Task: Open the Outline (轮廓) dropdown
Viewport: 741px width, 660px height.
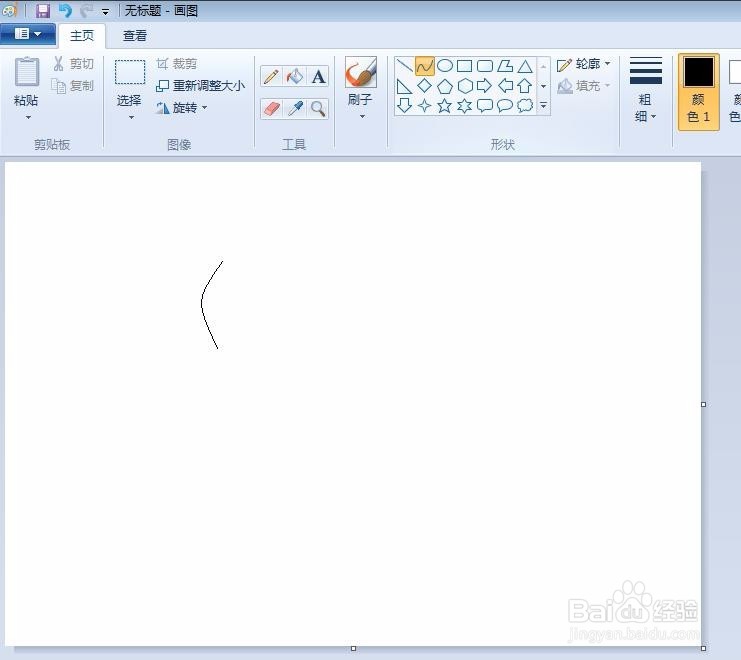Action: (583, 64)
